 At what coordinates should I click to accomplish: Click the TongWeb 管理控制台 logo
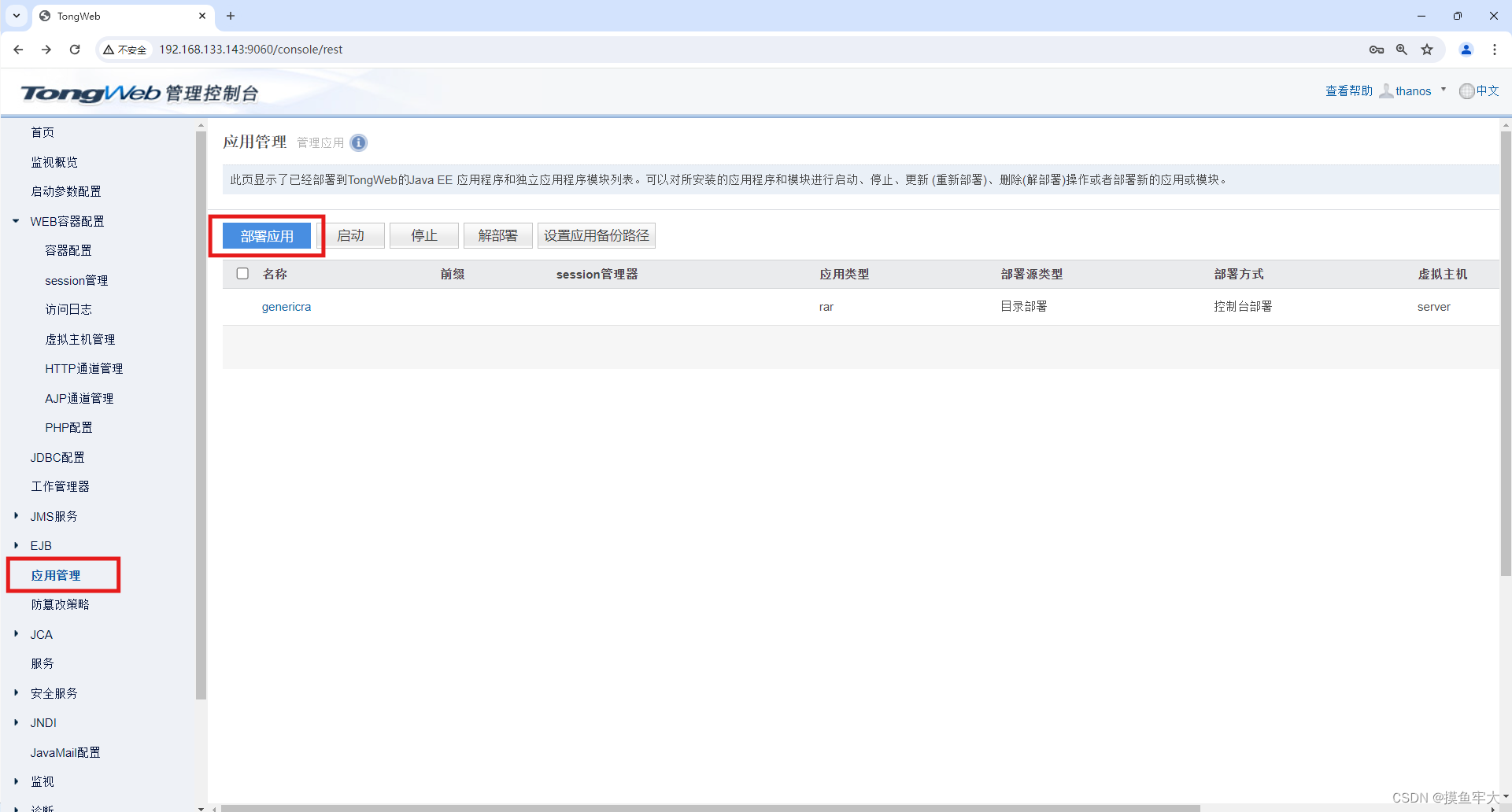click(139, 93)
